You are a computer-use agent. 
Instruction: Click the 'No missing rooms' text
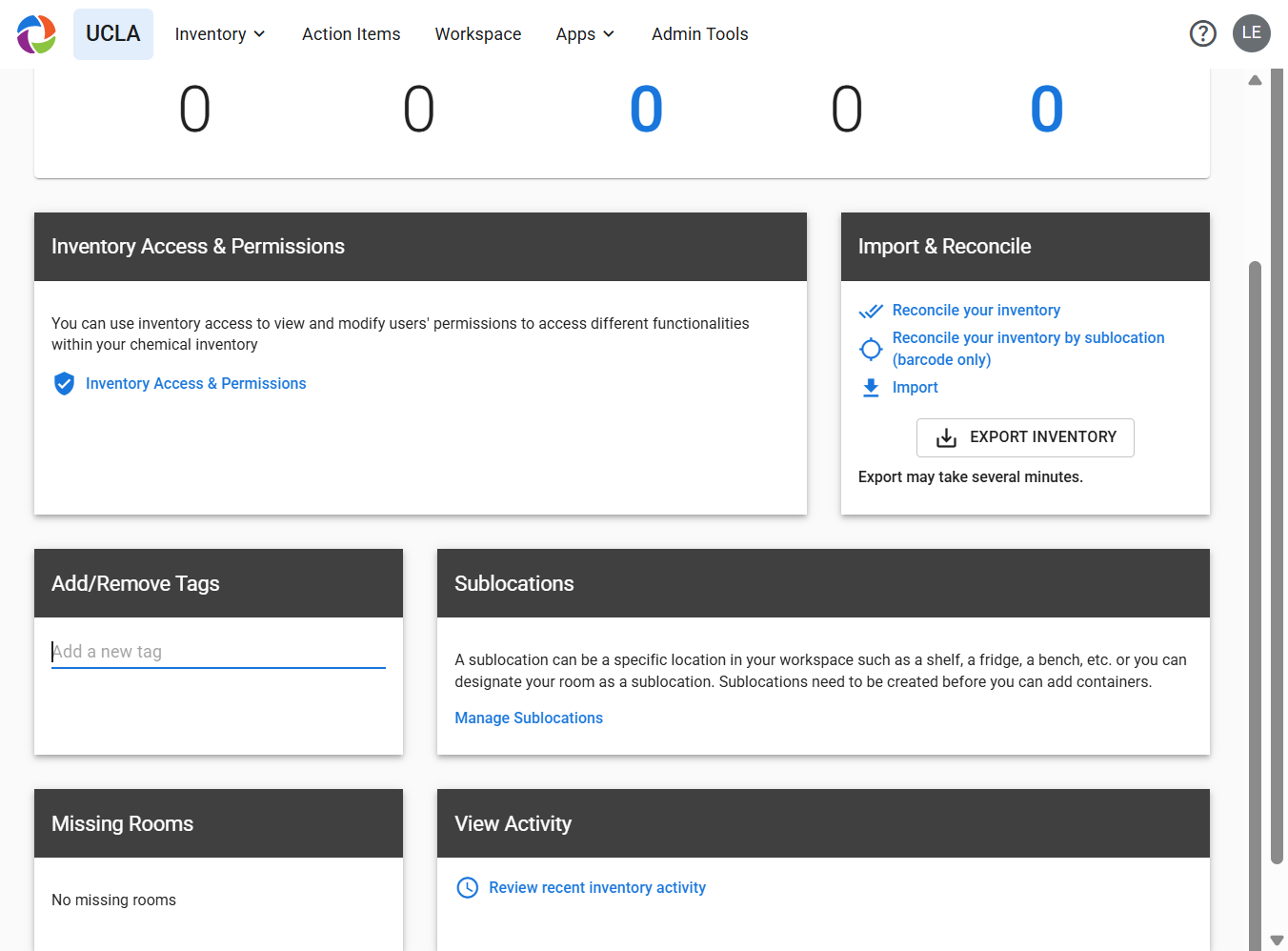point(113,900)
